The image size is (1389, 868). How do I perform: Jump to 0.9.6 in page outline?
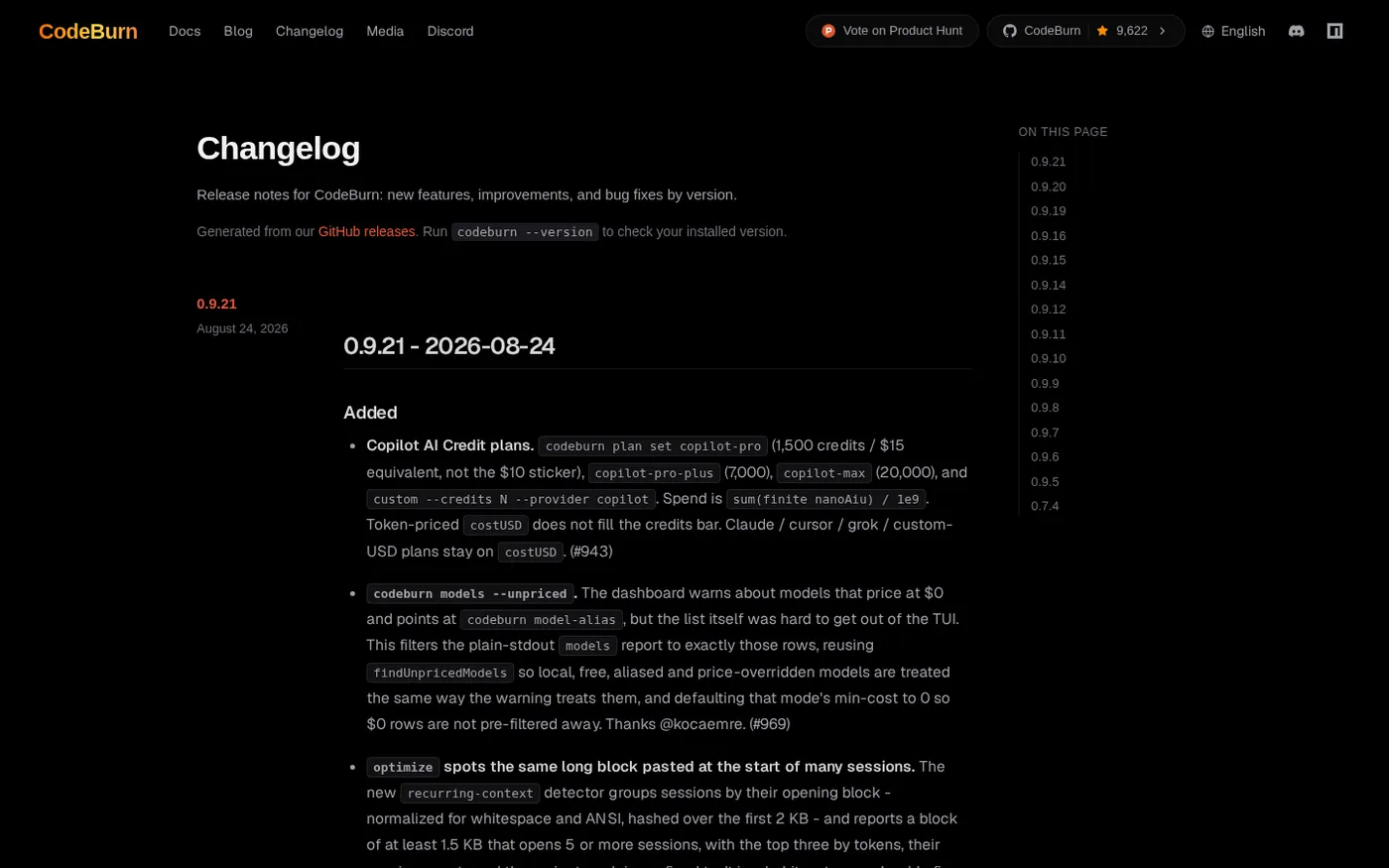click(1045, 456)
